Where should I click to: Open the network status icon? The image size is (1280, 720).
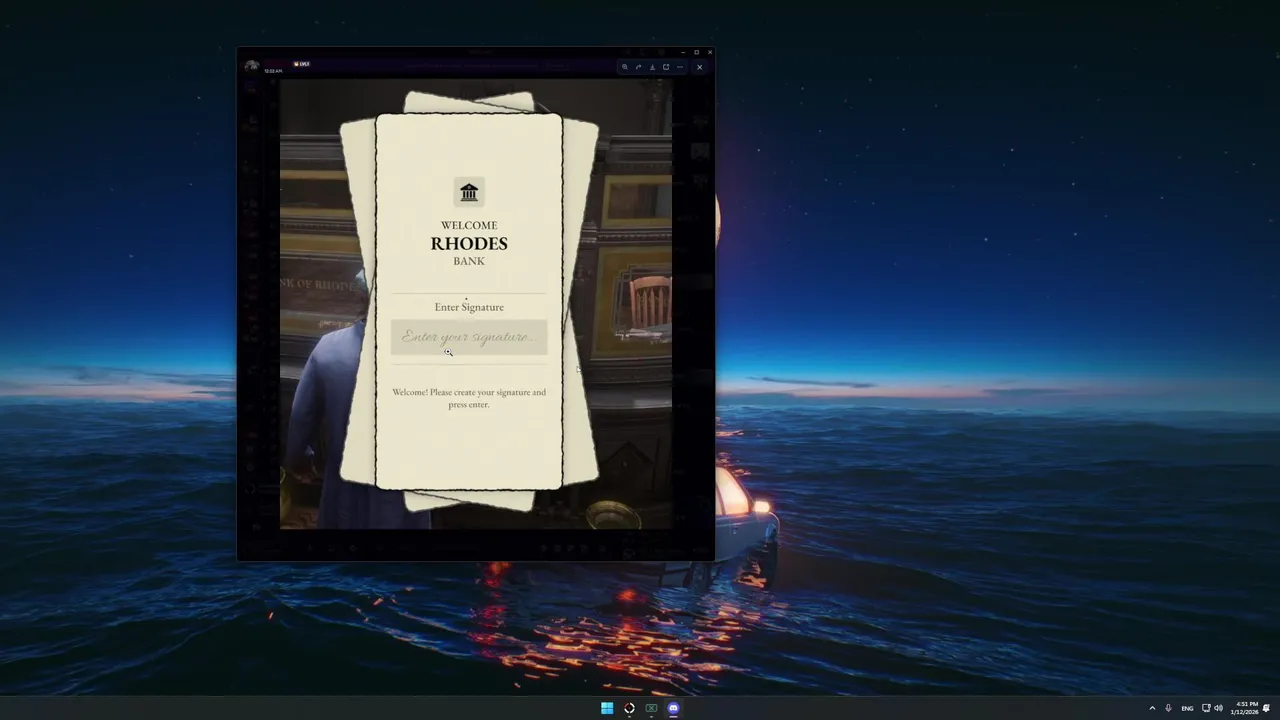coord(1206,708)
